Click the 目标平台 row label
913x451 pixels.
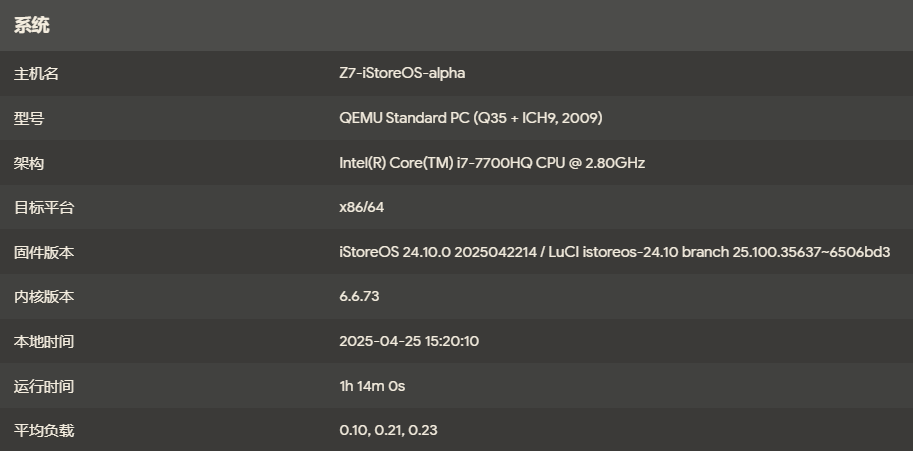click(x=43, y=208)
